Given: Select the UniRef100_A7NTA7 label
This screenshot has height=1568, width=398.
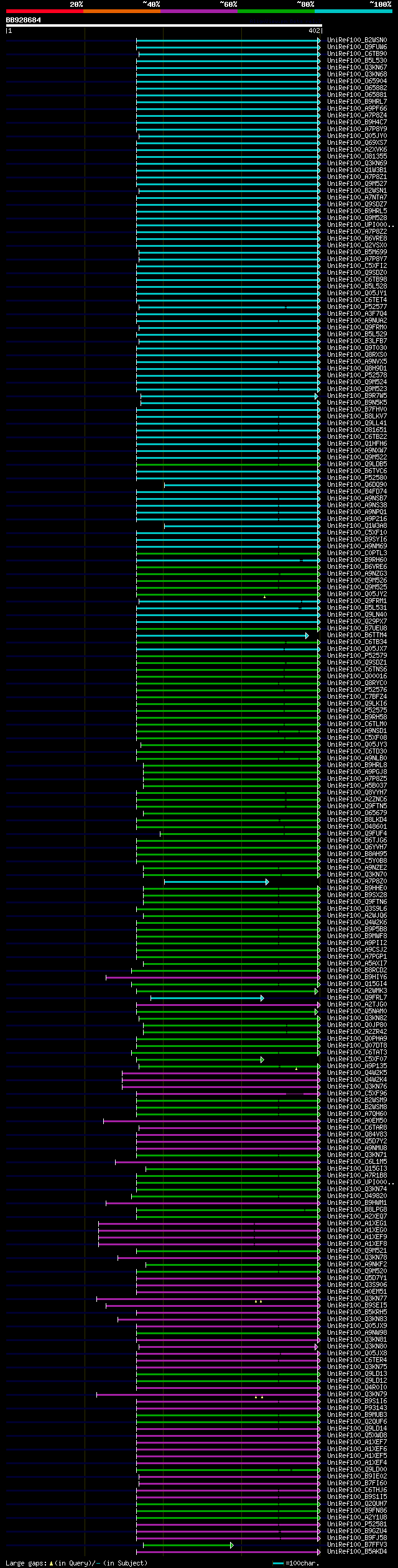Looking at the screenshot, I should (x=357, y=198).
